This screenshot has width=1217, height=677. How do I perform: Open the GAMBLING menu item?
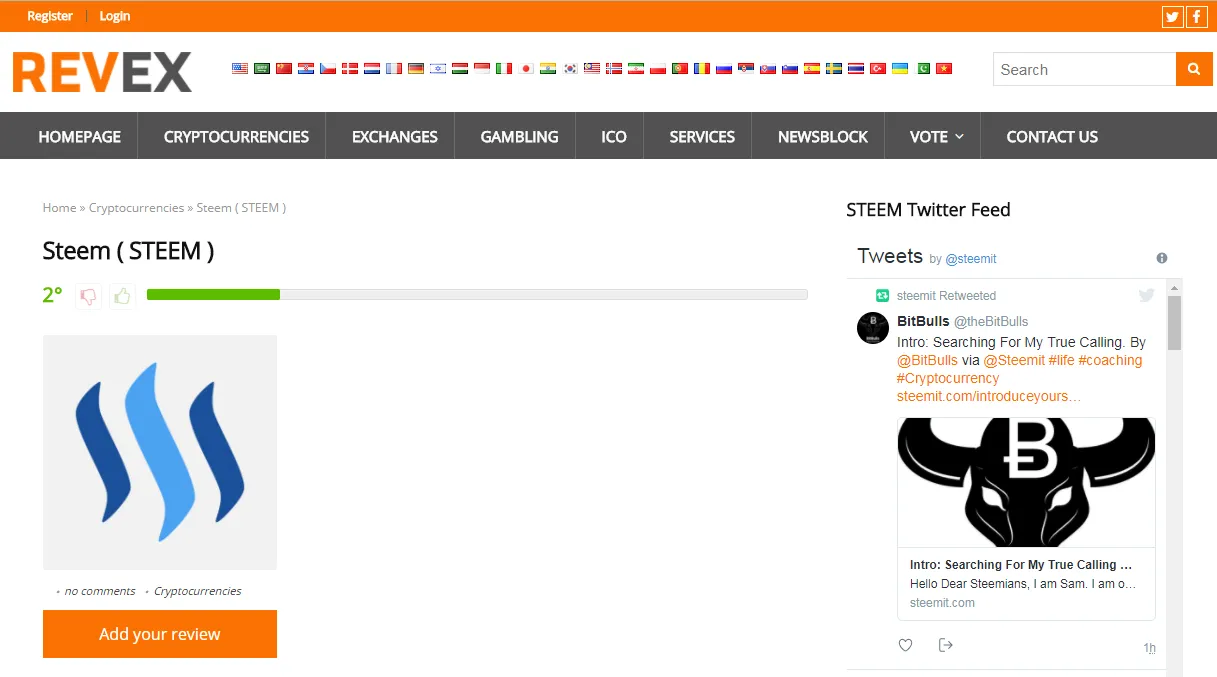(x=519, y=137)
